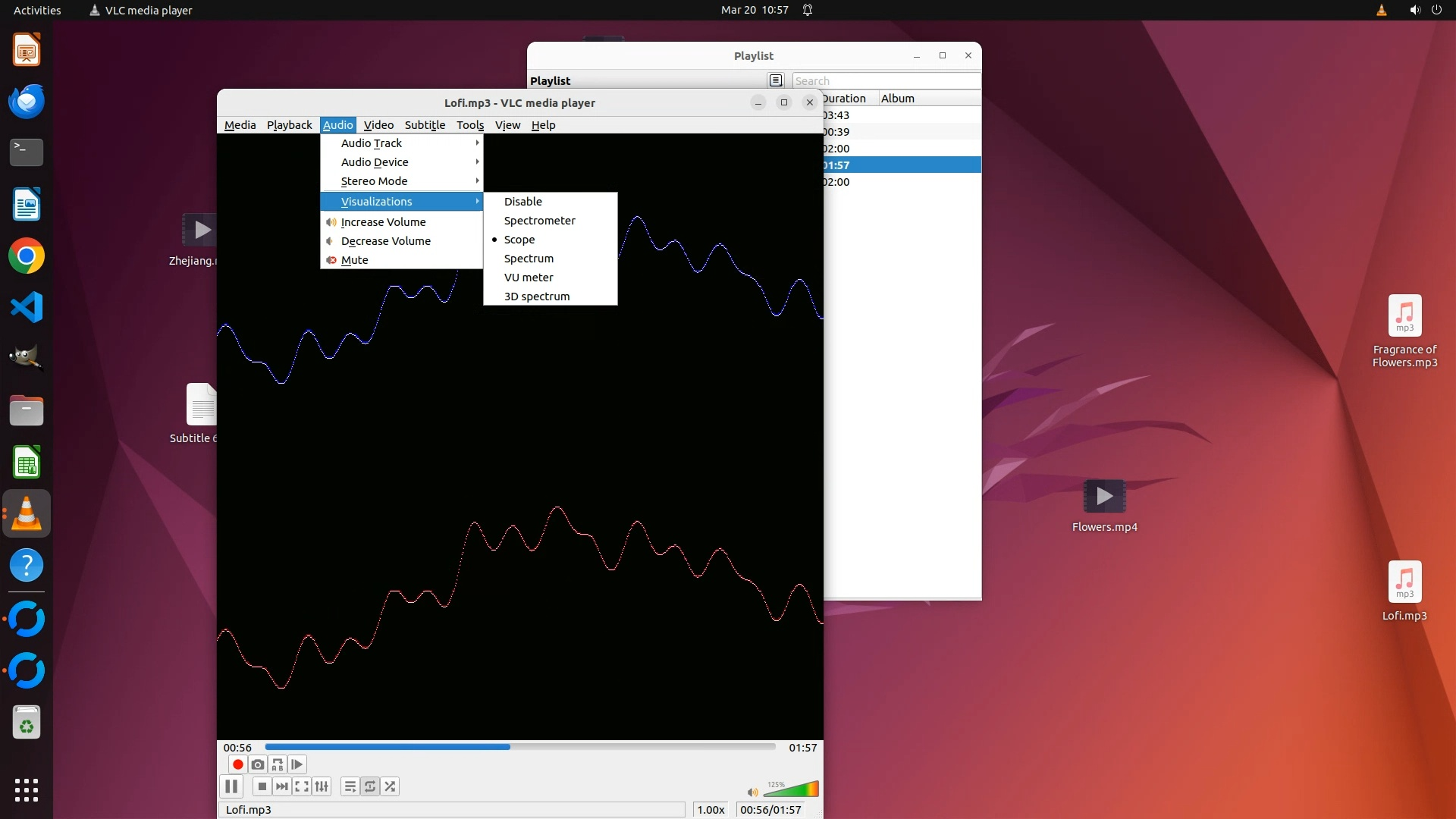Click the frame-by-frame button
Viewport: 1456px width, 819px height.
297,764
